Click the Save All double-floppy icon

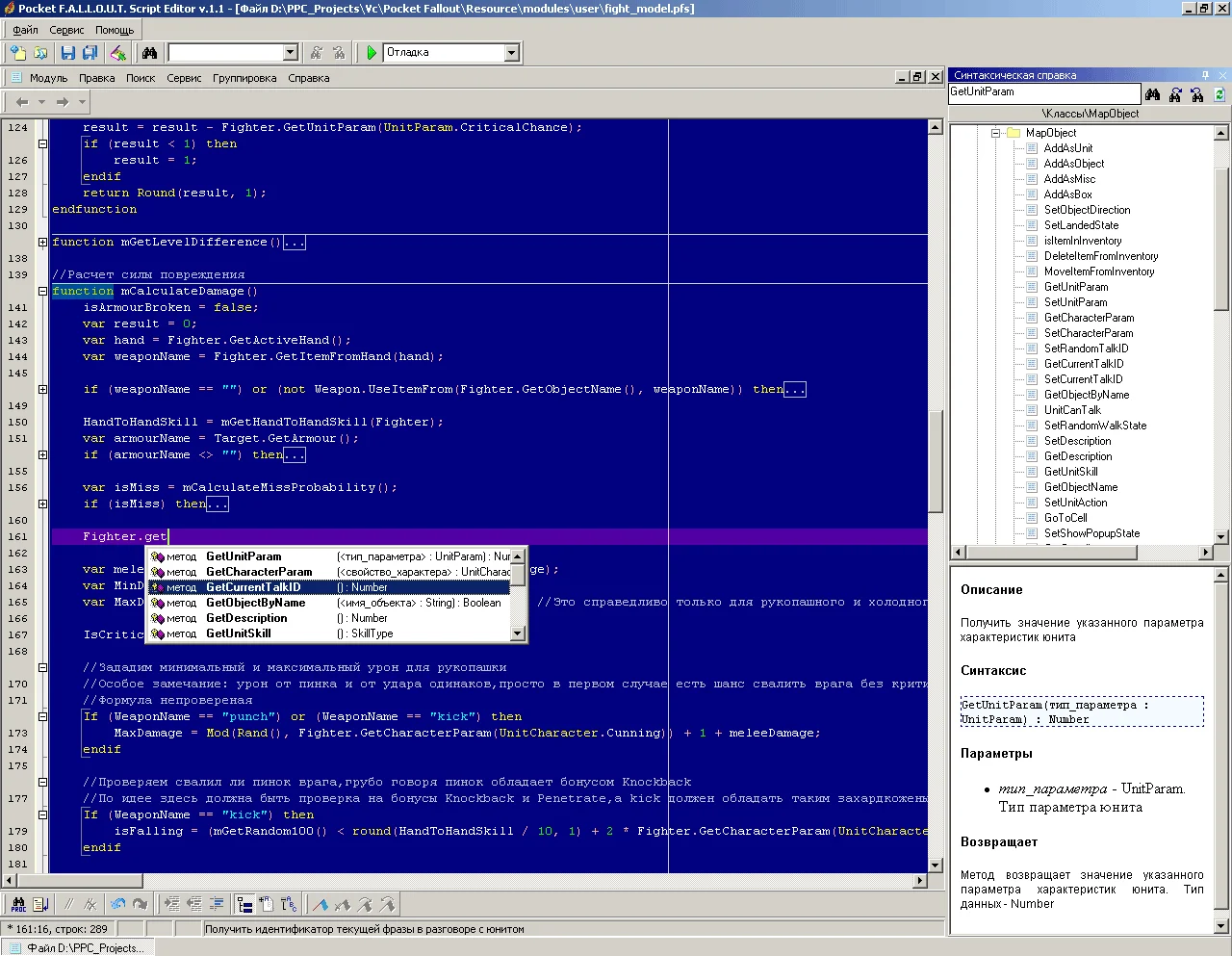pos(90,53)
